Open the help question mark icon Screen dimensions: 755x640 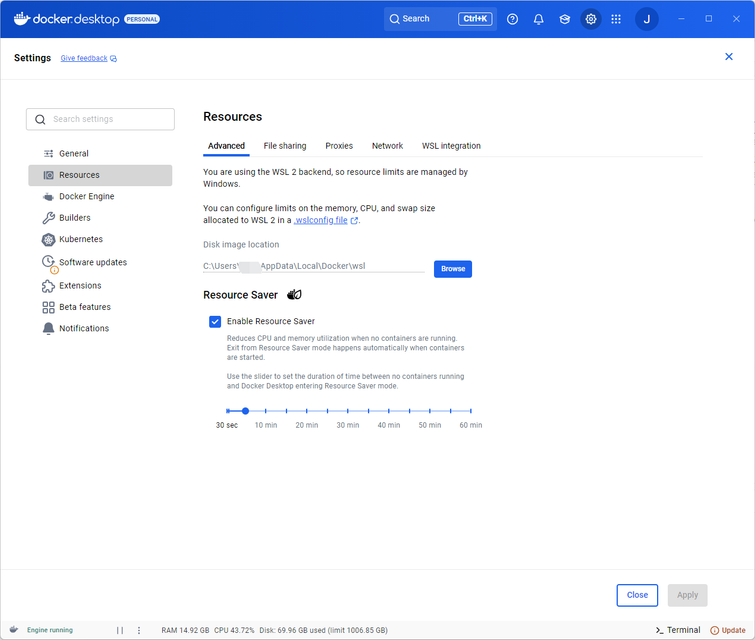click(512, 19)
